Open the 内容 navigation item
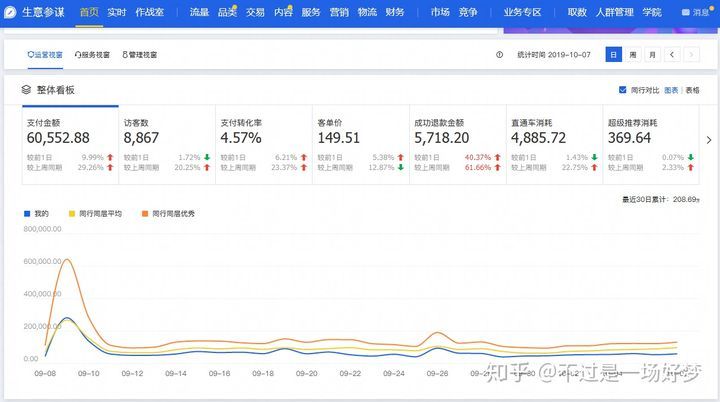 [283, 12]
